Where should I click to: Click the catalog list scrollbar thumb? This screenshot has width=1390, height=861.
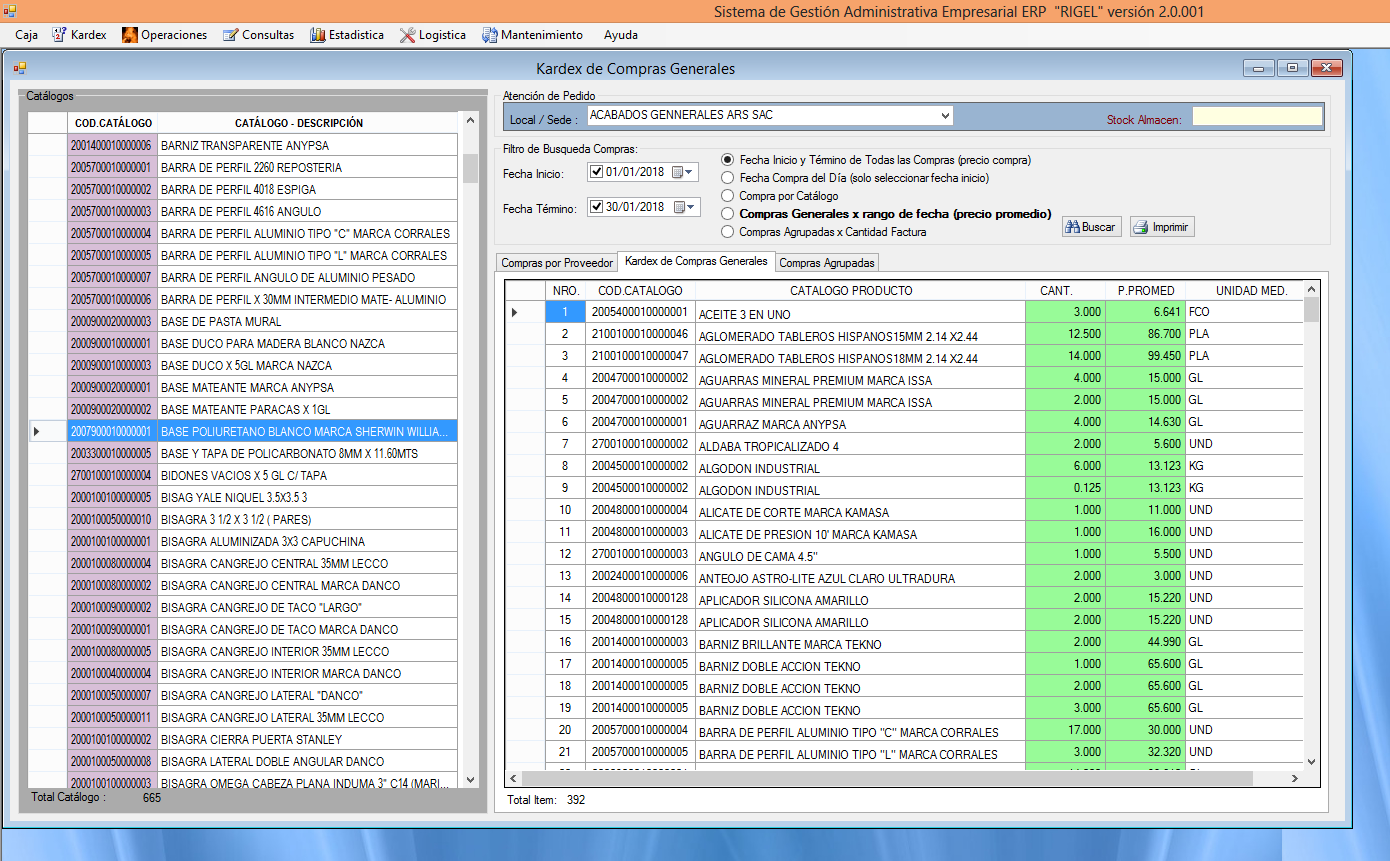(x=470, y=168)
